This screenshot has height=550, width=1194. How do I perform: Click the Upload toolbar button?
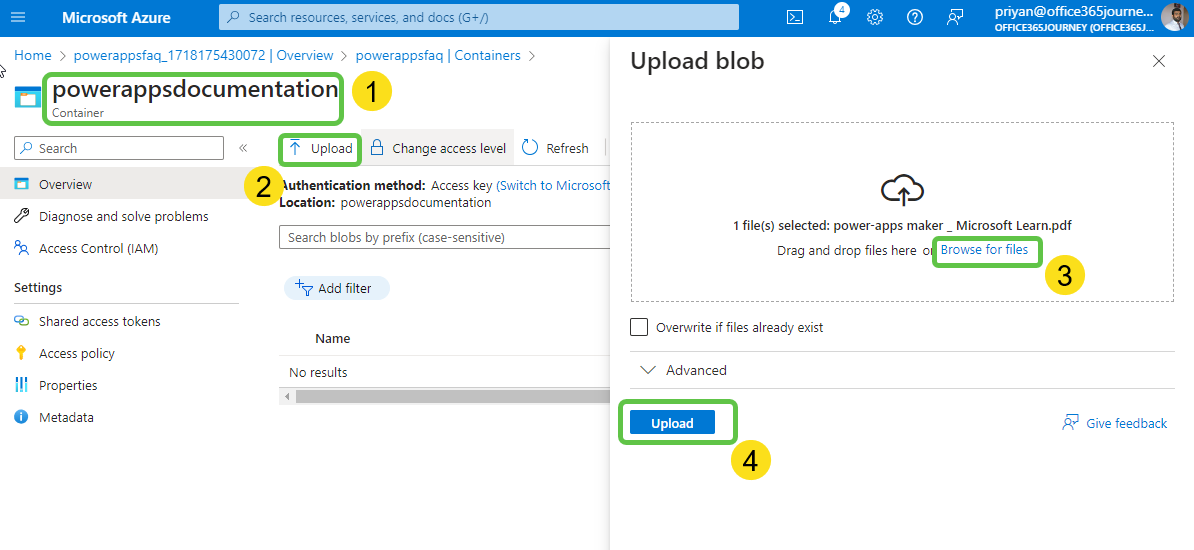[321, 148]
